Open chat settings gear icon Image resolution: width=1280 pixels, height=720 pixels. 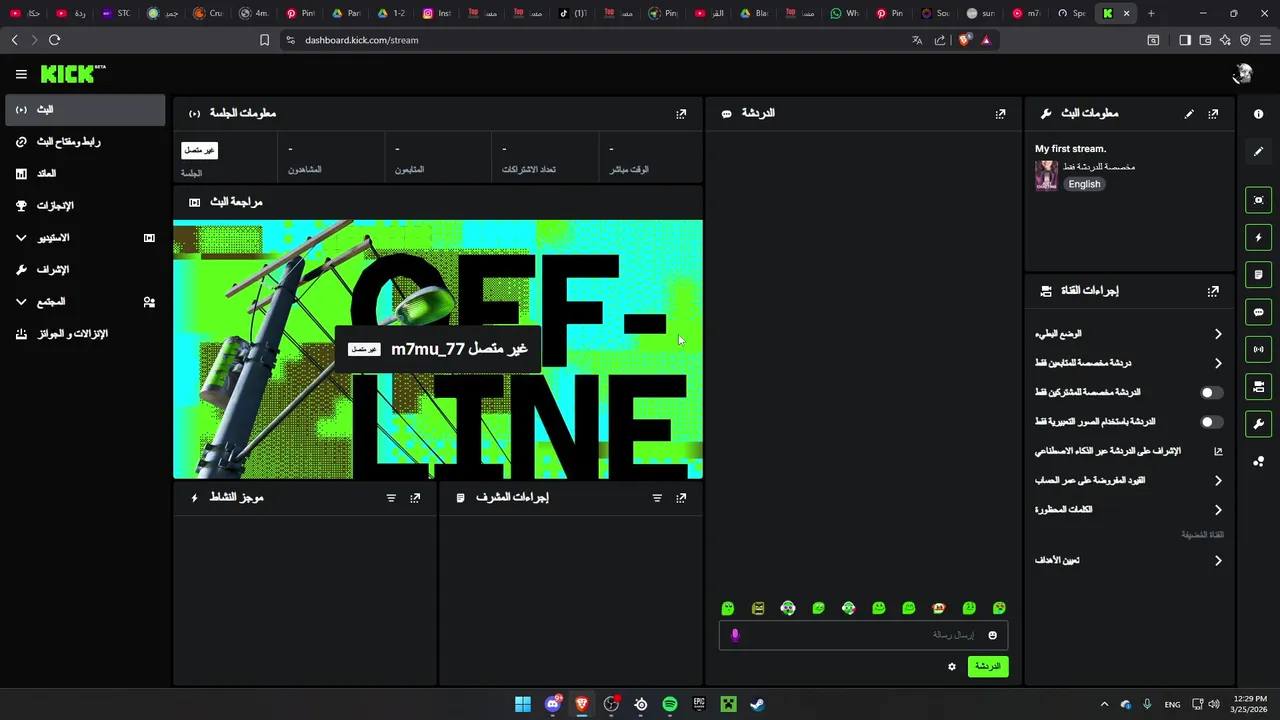tap(952, 667)
